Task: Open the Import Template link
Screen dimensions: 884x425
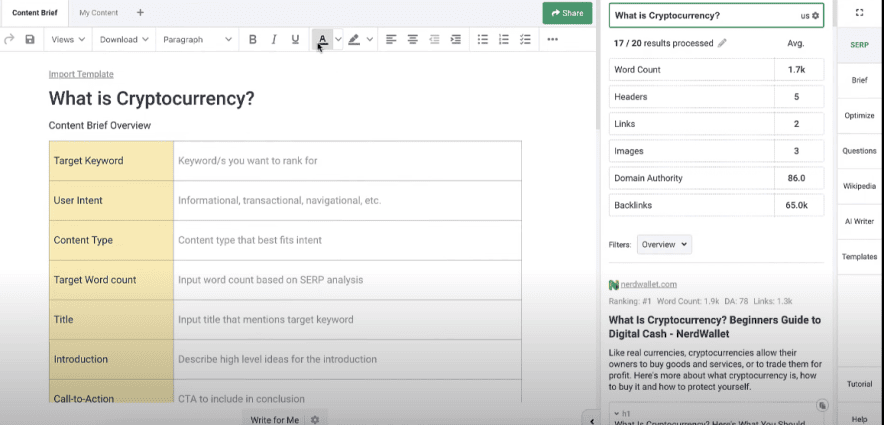Action: click(x=81, y=74)
